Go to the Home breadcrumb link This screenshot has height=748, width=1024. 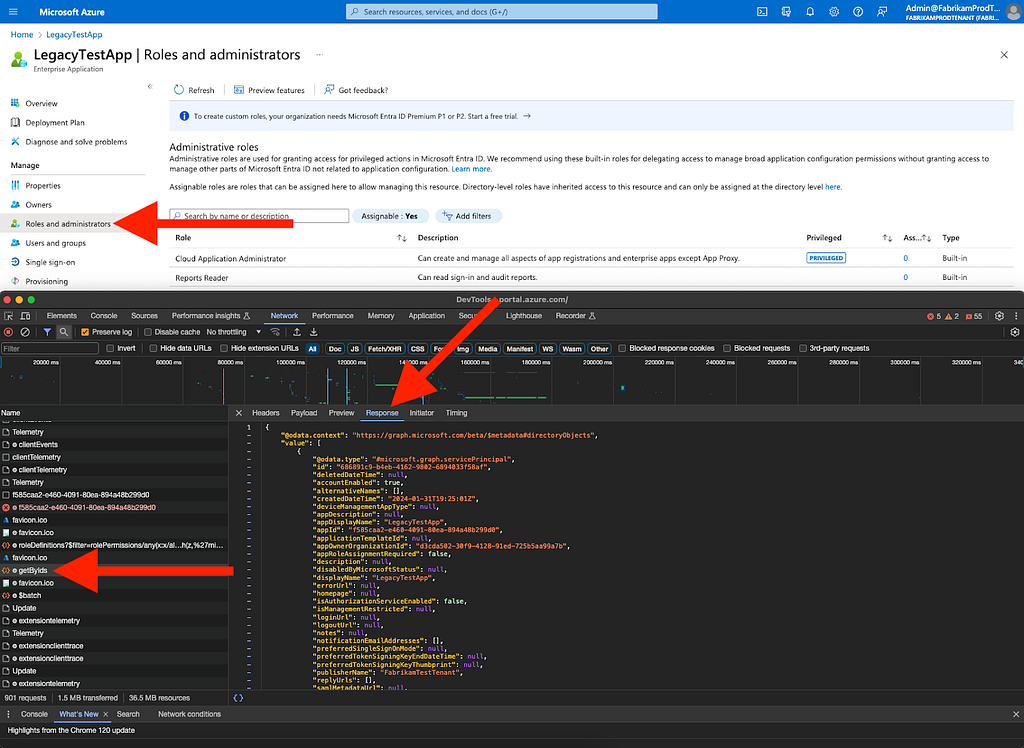[22, 35]
